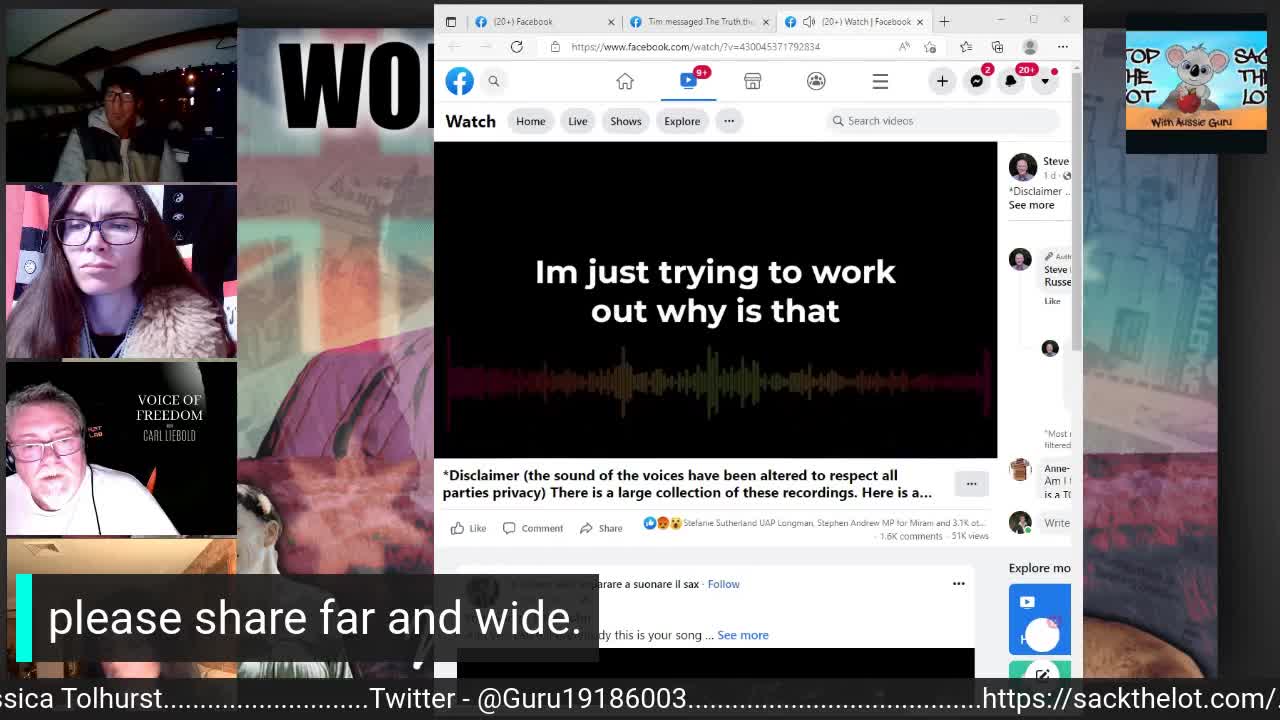Open the hamburger menu icon in Facebook nav
Screen dimensions: 1280x720
(880, 81)
